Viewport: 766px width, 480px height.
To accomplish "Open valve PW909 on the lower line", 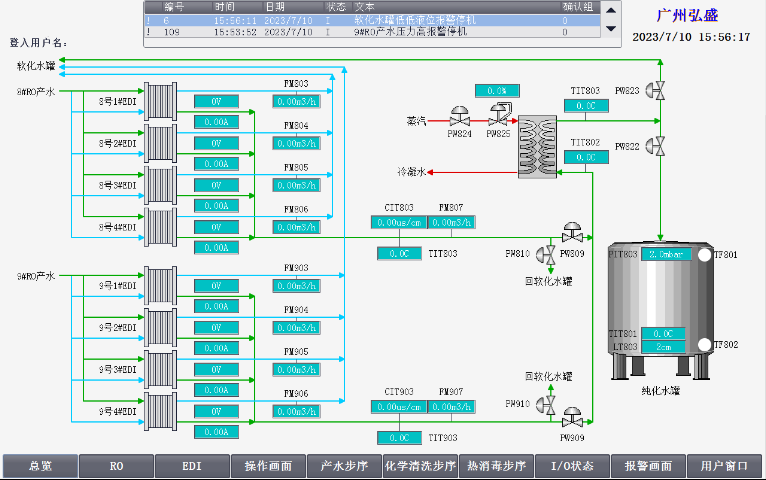I will click(573, 418).
